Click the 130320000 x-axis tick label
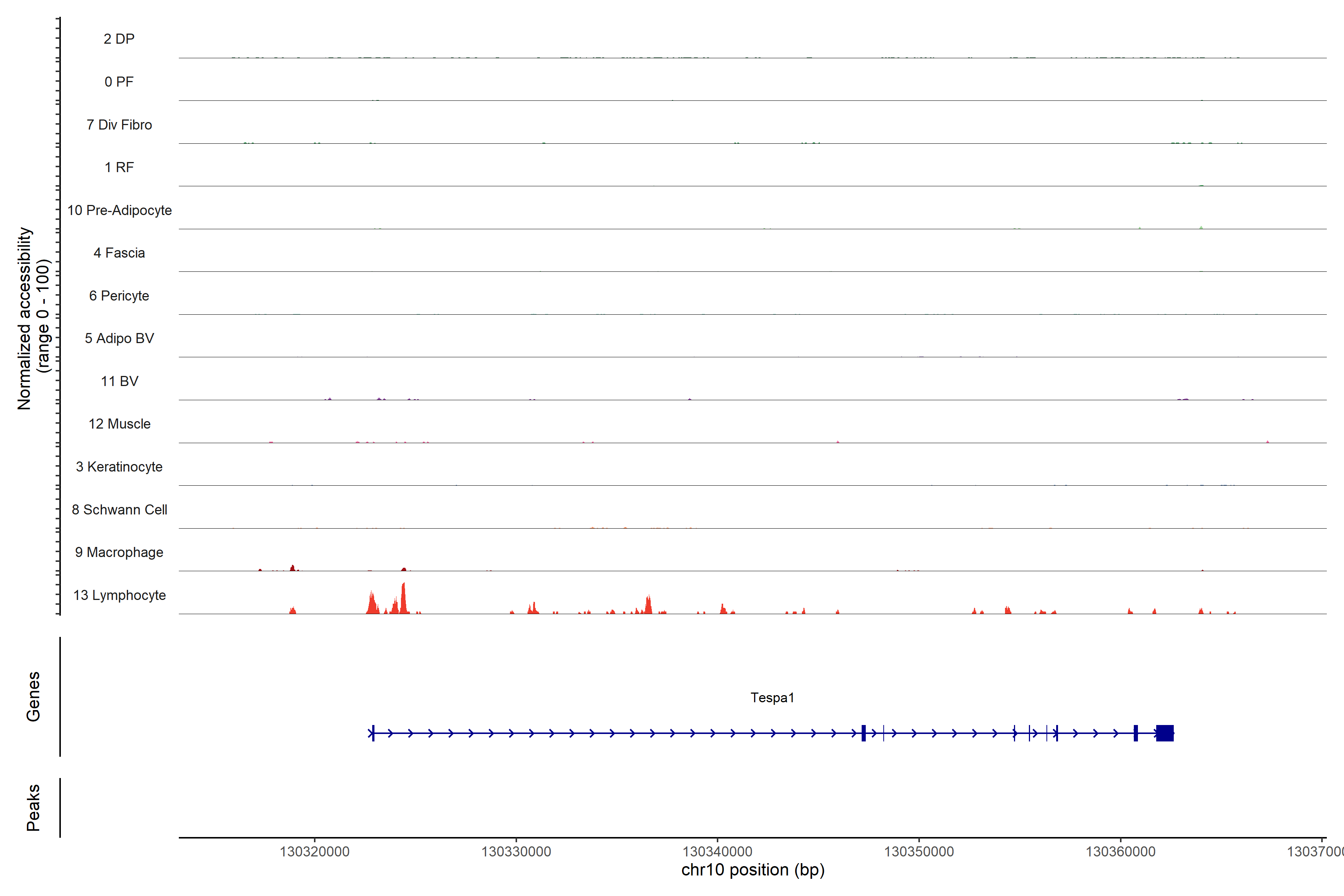This screenshot has height=896, width=1344. (x=314, y=852)
